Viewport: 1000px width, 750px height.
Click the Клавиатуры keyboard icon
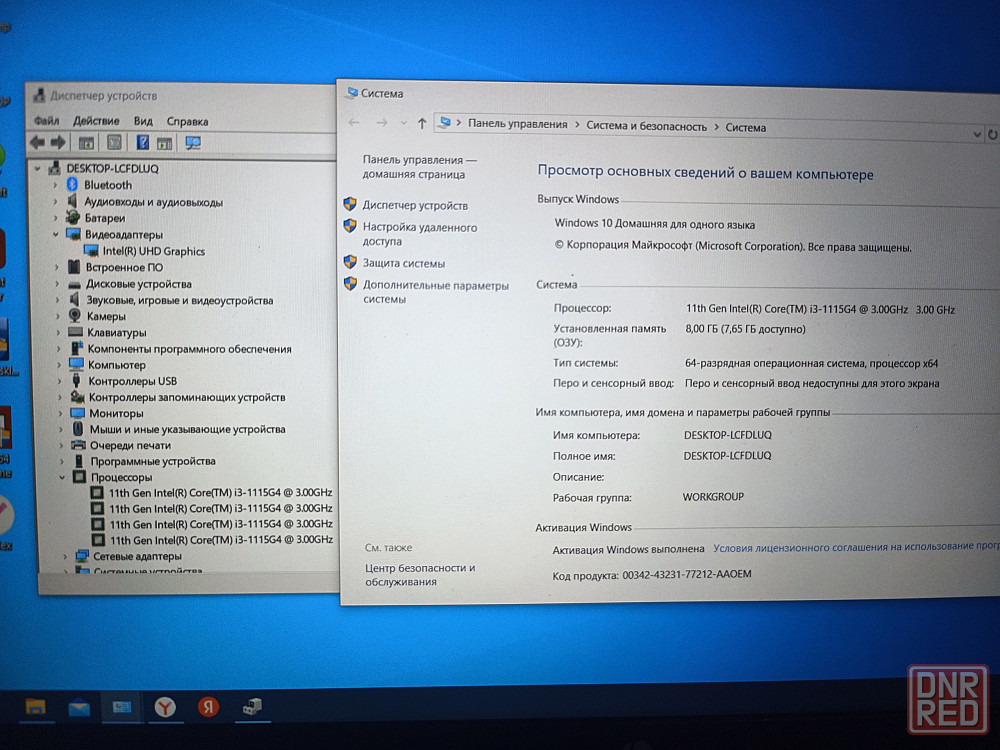pyautogui.click(x=75, y=332)
